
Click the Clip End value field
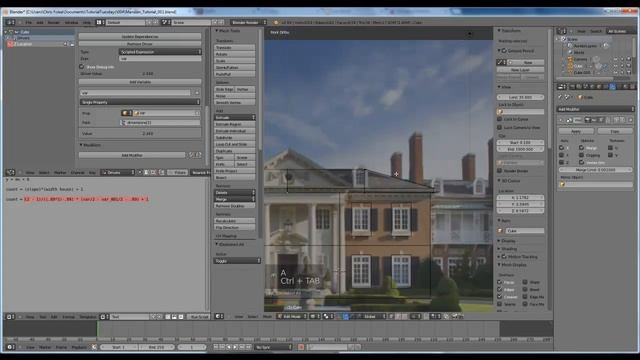(x=520, y=149)
